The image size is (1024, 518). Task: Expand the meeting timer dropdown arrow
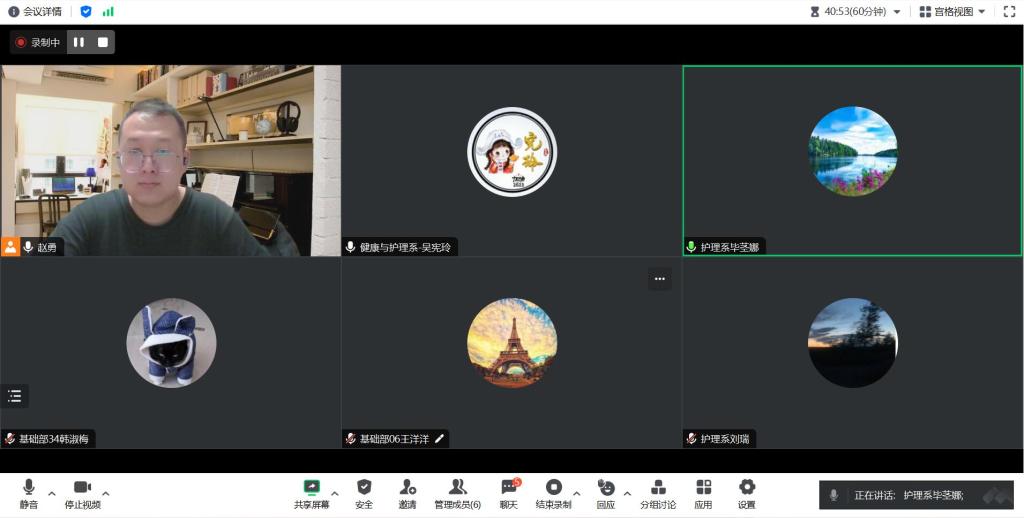(896, 12)
